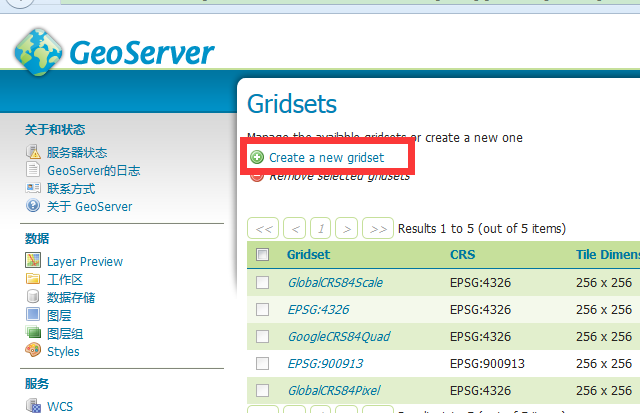
Task: Click the layer square icon next to 图层
Action: click(x=33, y=314)
